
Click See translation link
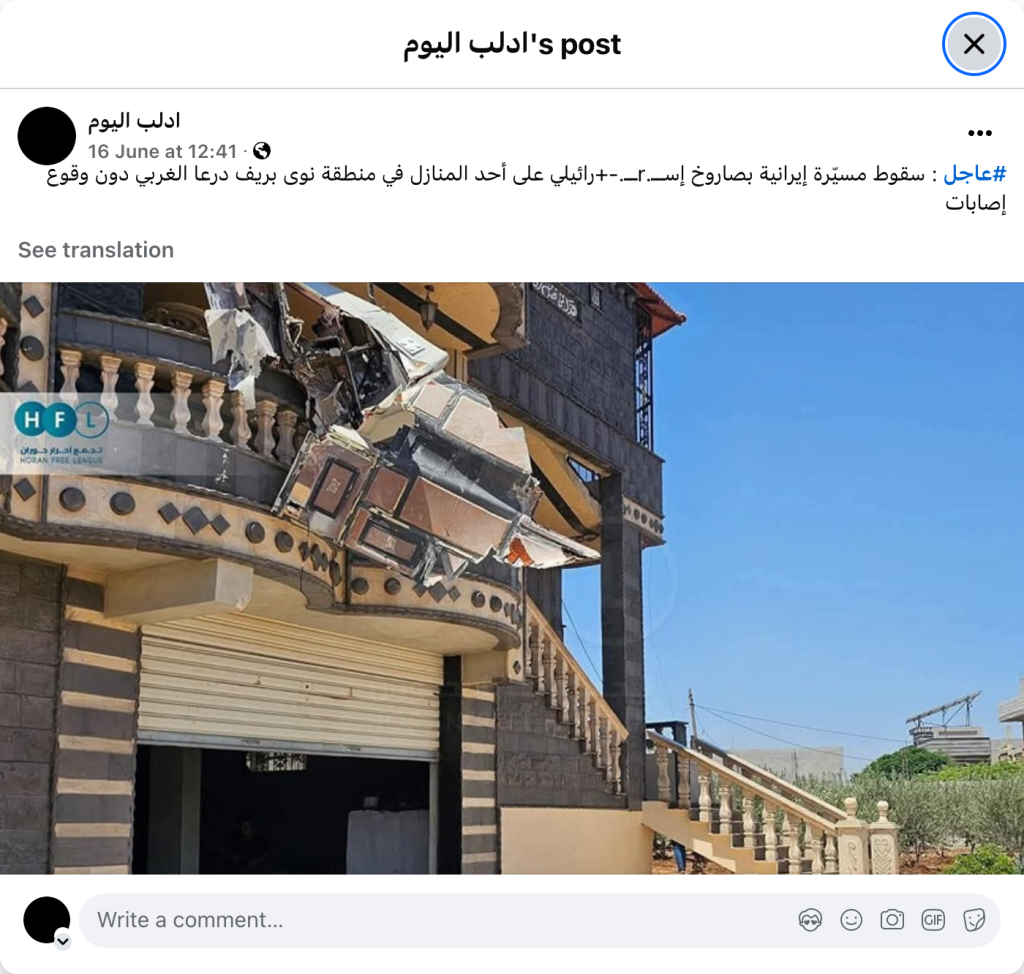tap(96, 250)
